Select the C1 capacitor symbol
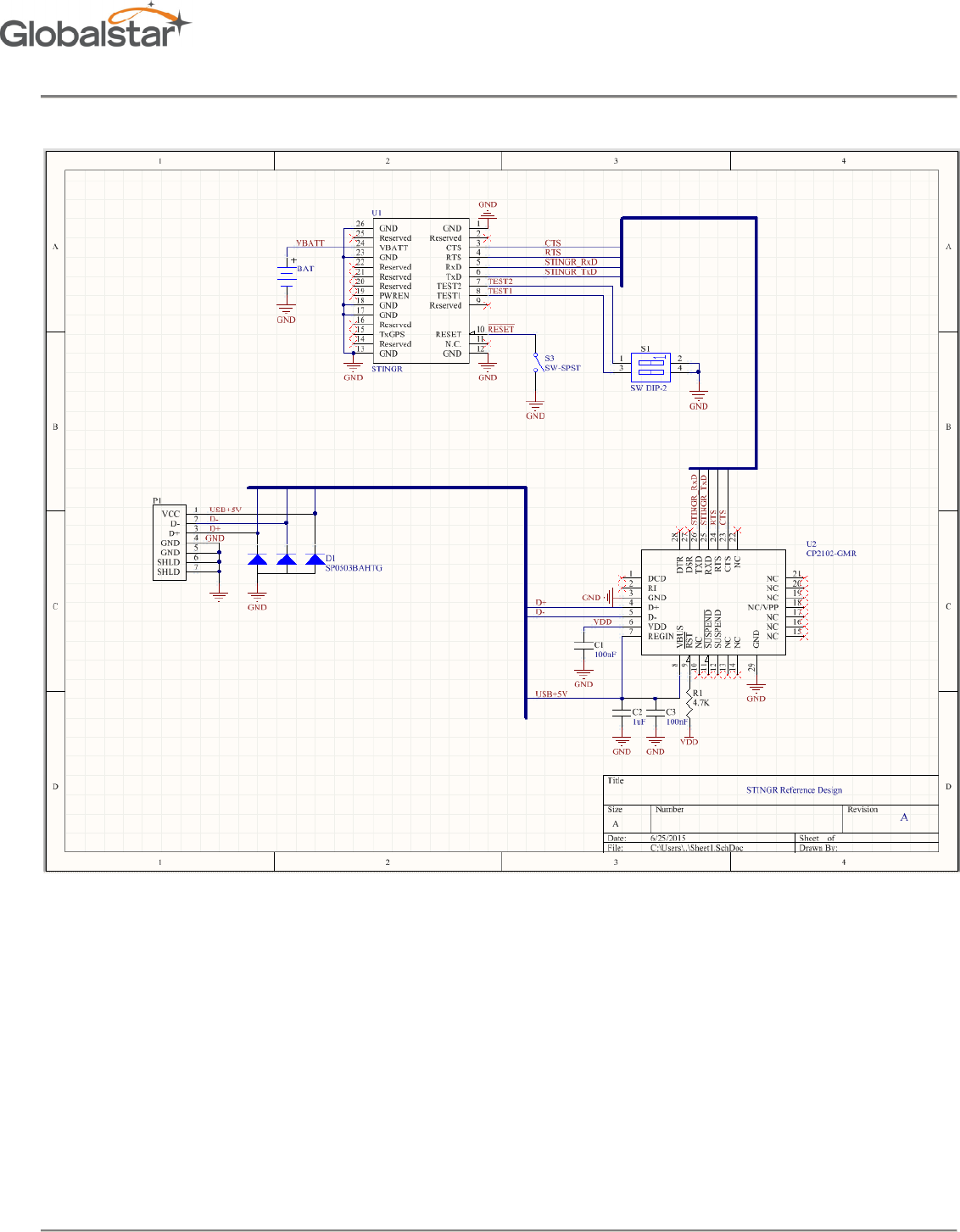The height and width of the screenshot is (1232, 960). [x=583, y=647]
